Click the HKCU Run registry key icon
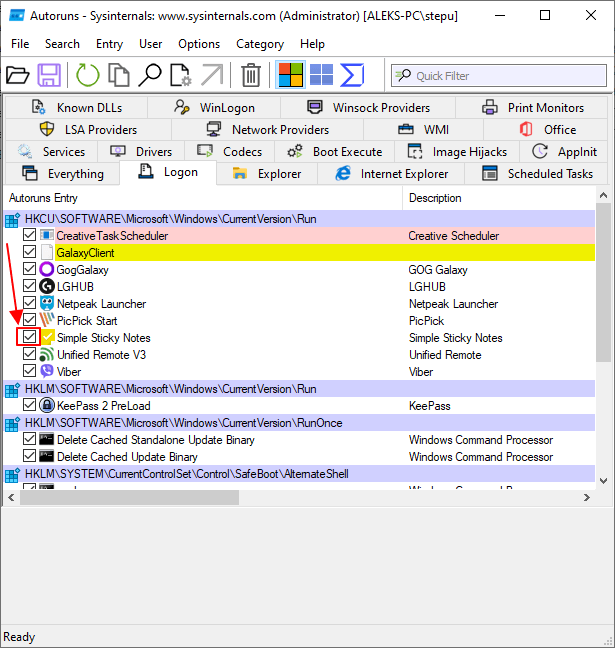 [x=12, y=219]
